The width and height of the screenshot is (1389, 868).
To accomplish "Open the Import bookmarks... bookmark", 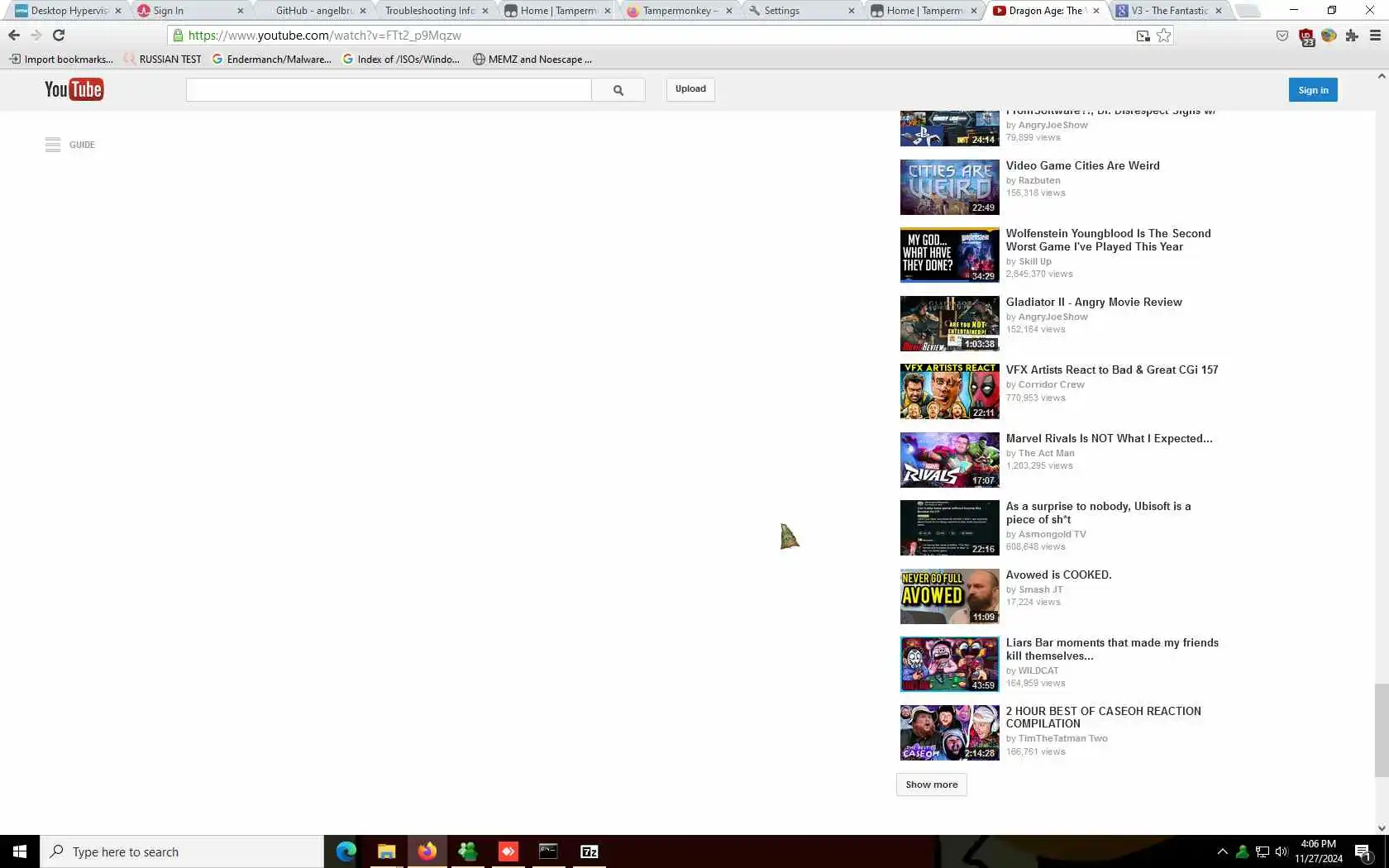I will pos(61,60).
